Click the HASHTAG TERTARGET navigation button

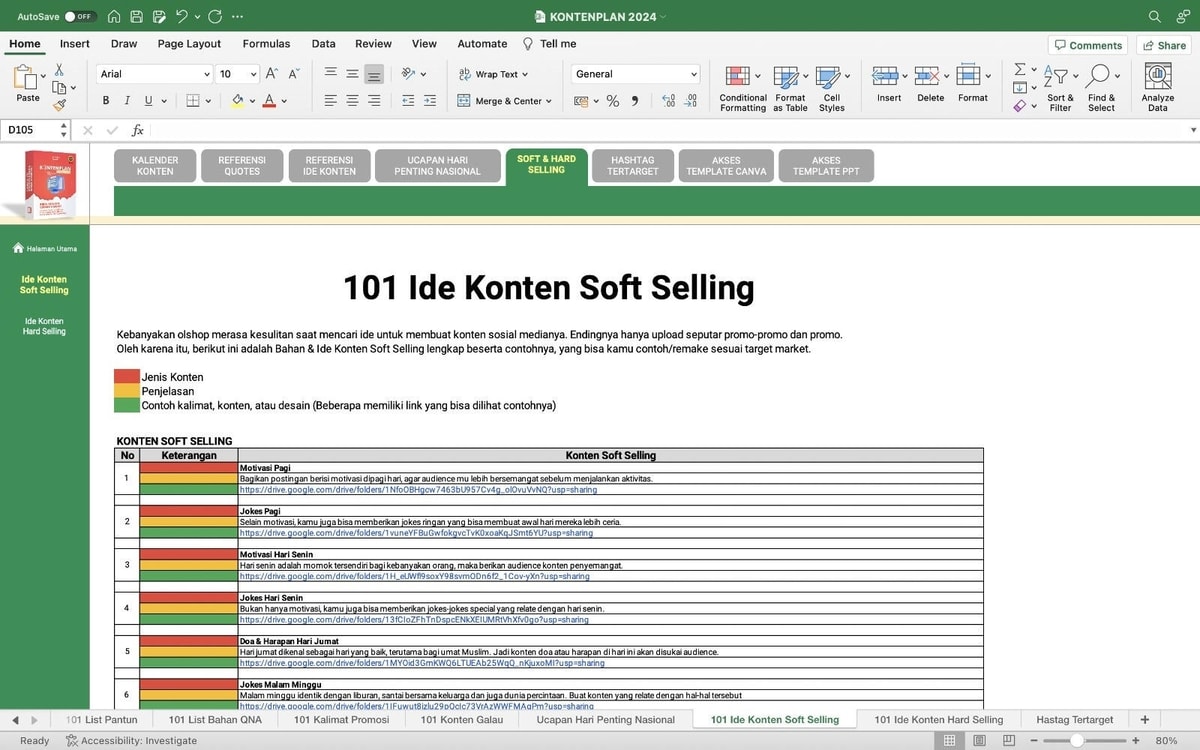pyautogui.click(x=633, y=166)
